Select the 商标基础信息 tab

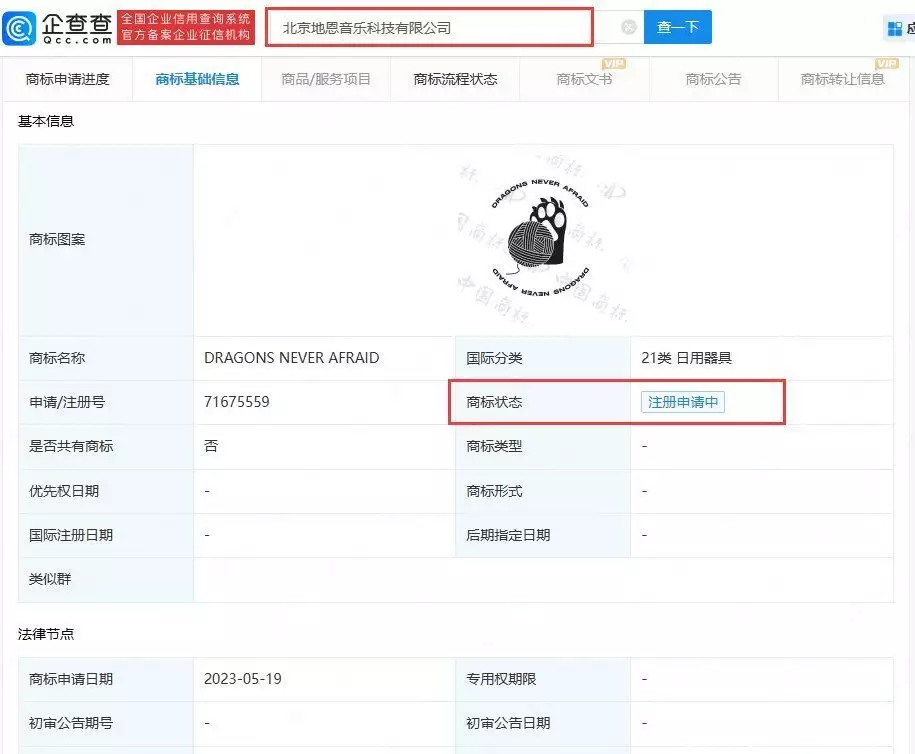(x=197, y=79)
